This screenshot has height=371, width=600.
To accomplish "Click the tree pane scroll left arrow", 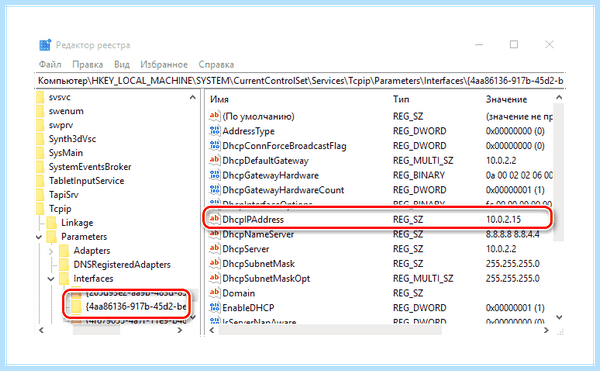I will [41, 330].
